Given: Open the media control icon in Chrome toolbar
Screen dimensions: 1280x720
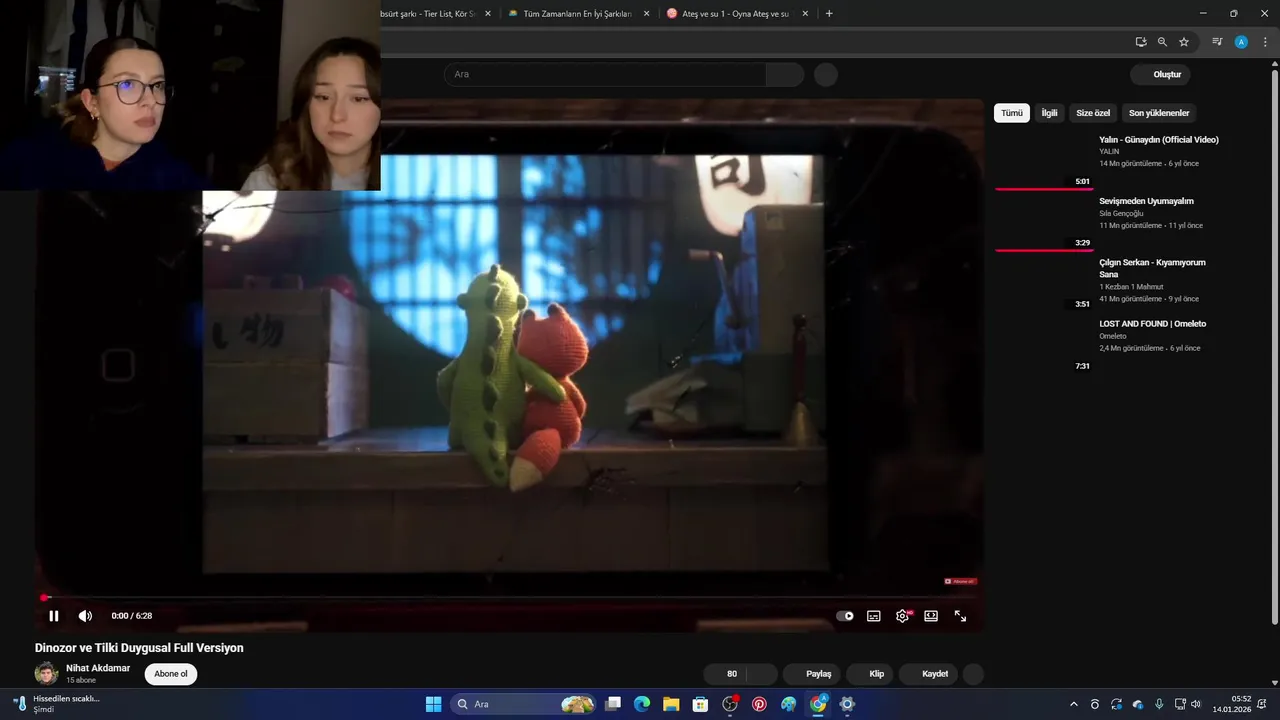Looking at the screenshot, I should (1217, 42).
